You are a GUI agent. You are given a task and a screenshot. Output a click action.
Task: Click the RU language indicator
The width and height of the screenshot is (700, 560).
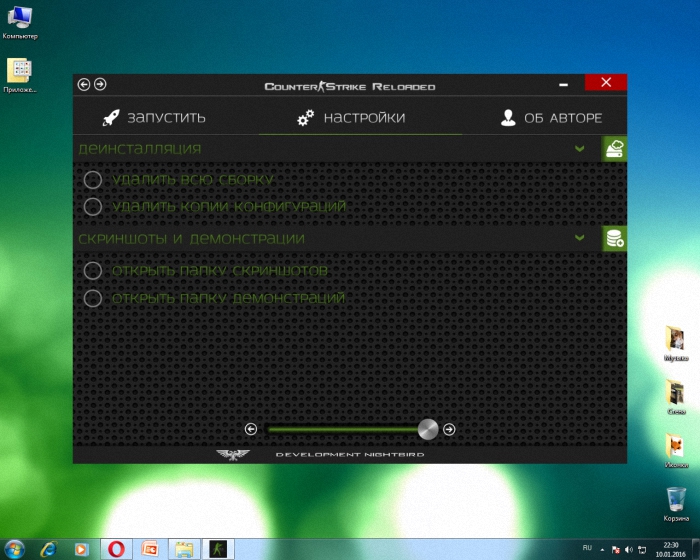(587, 548)
